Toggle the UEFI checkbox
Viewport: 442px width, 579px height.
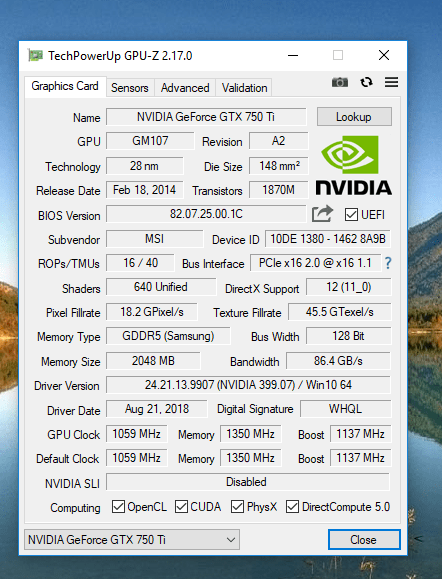click(351, 214)
